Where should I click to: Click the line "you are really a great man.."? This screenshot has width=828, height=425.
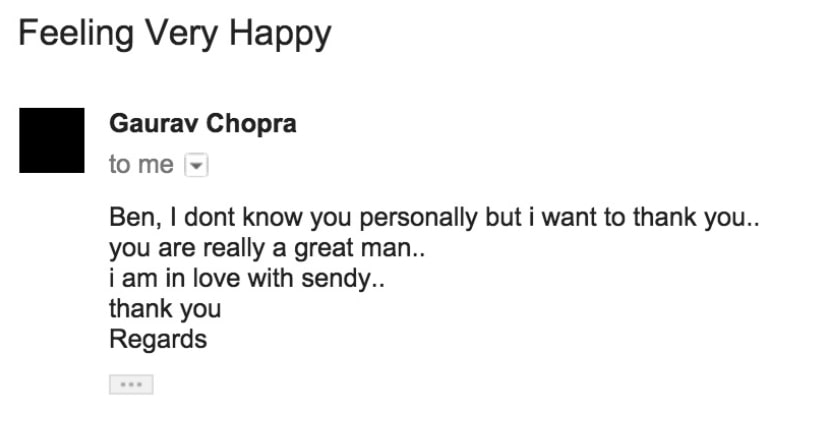(267, 248)
